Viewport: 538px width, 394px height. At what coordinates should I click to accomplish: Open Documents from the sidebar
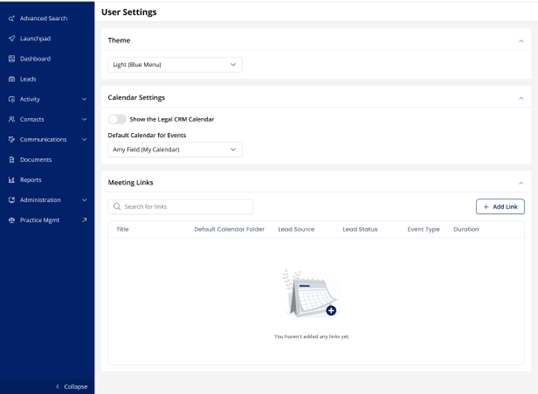click(47, 160)
